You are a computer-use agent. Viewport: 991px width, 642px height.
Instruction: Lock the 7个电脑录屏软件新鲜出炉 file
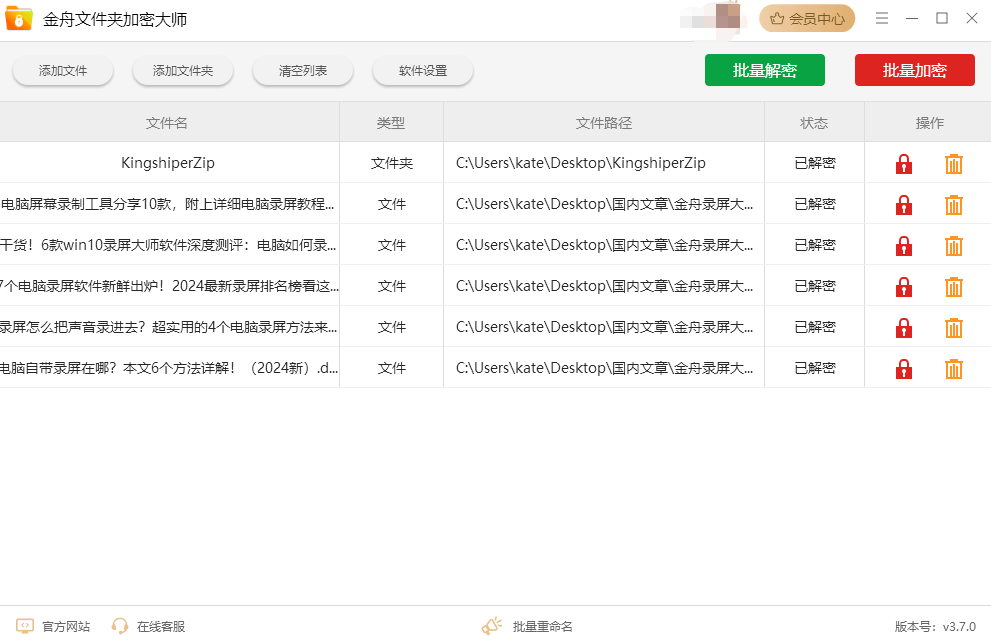pos(904,287)
